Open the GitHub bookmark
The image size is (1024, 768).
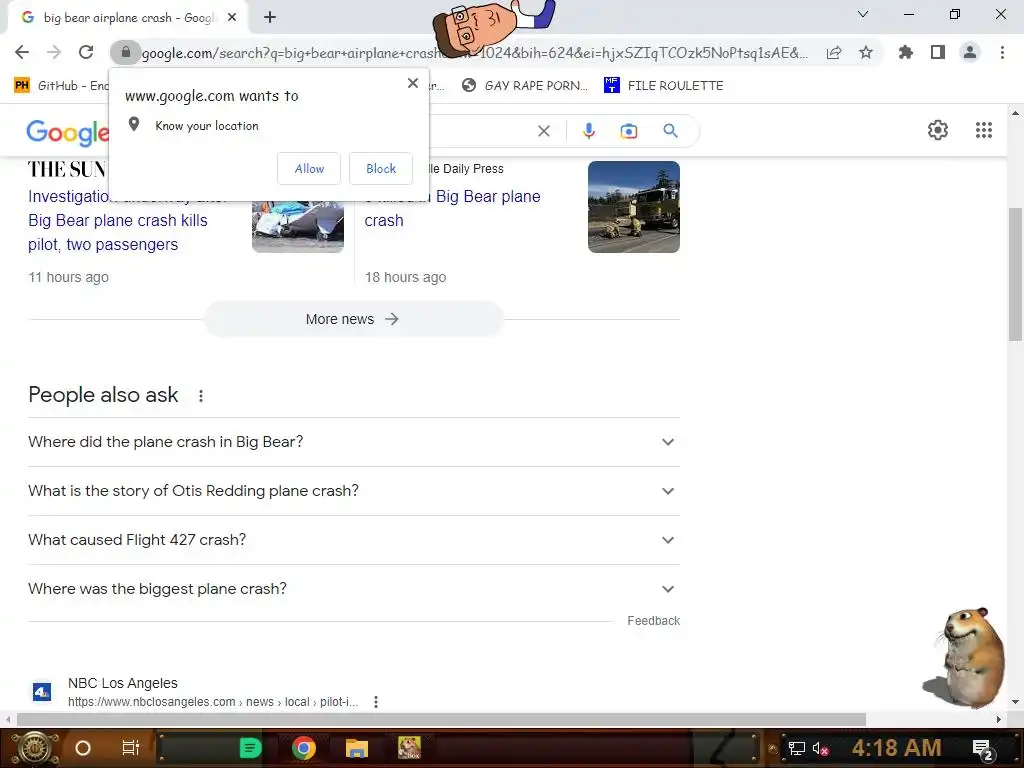click(61, 86)
